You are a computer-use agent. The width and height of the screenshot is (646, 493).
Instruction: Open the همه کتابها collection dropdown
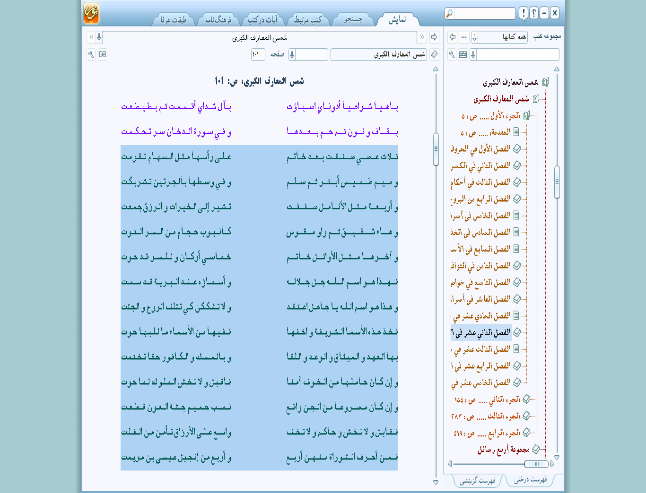[474, 37]
